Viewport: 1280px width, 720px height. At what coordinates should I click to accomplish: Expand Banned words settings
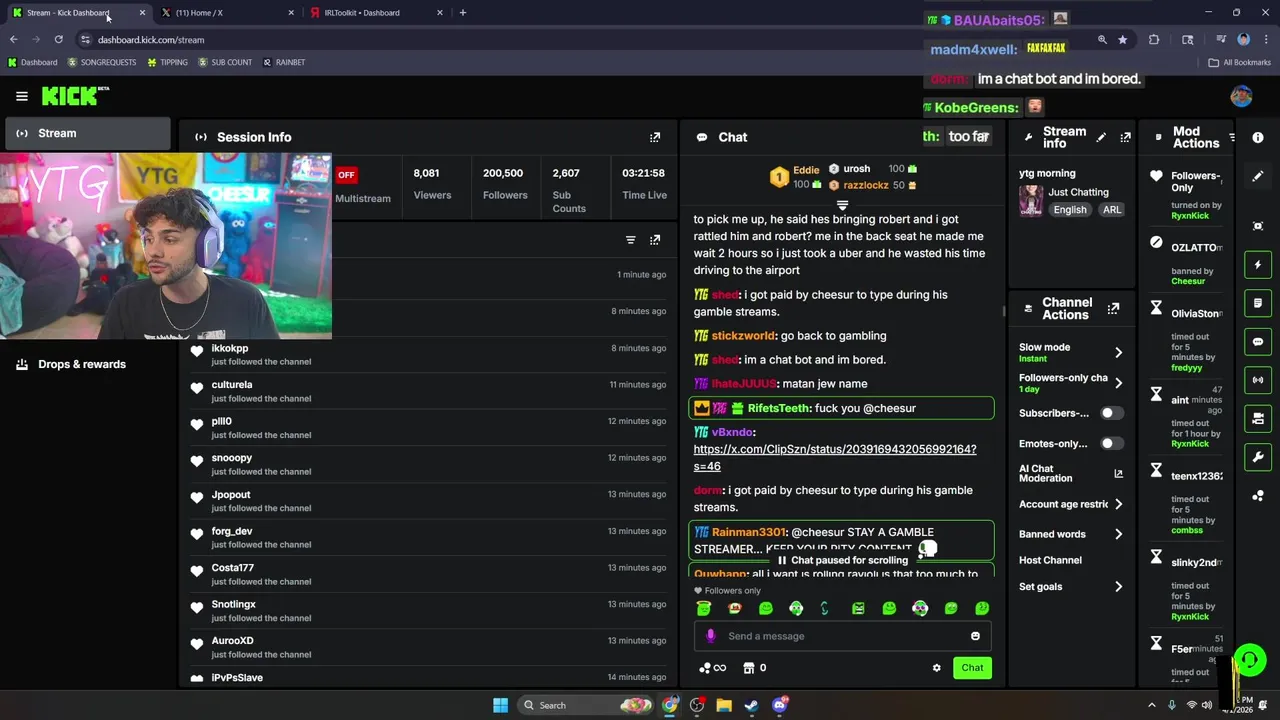1118,534
